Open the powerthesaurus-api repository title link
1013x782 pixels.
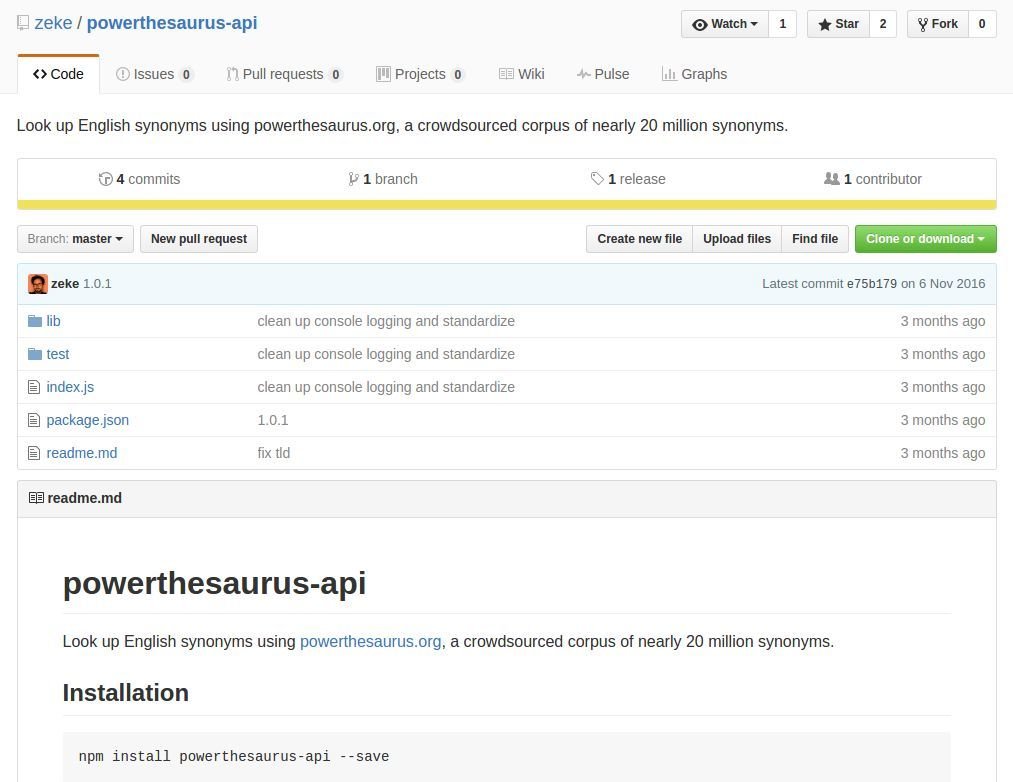172,23
